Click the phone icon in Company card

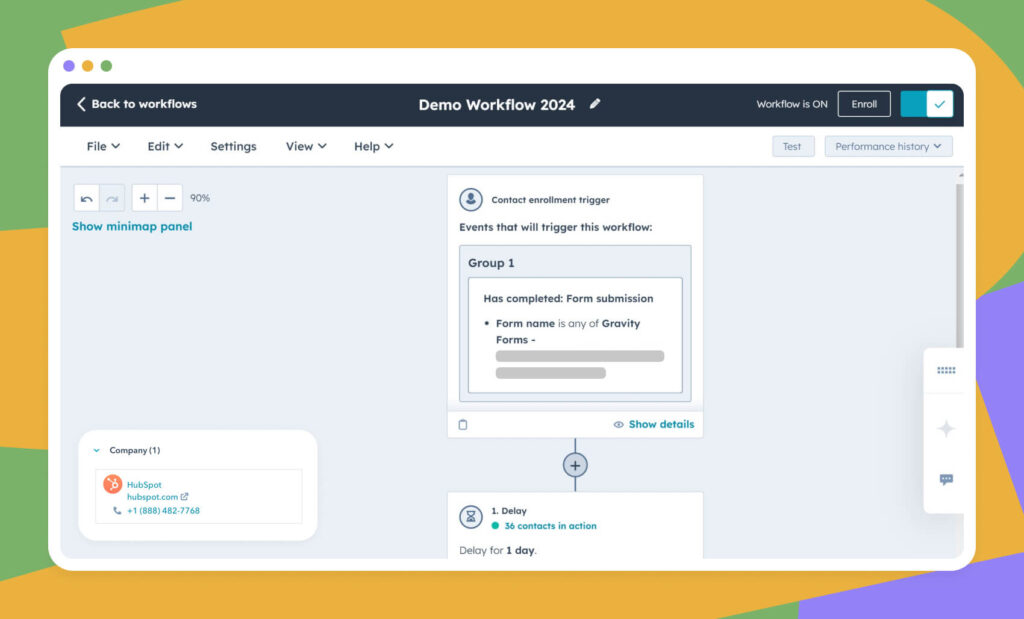pyautogui.click(x=117, y=511)
